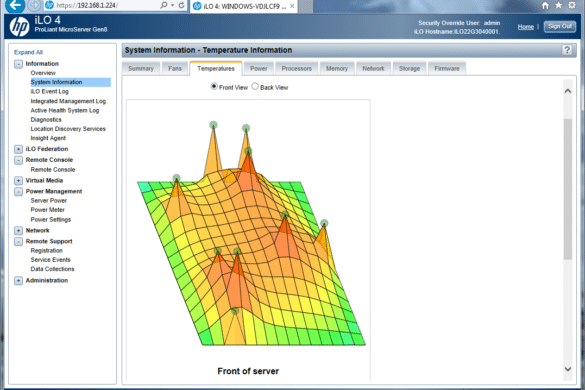The height and width of the screenshot is (390, 585).
Task: Open Data Collections page
Action: click(x=52, y=269)
